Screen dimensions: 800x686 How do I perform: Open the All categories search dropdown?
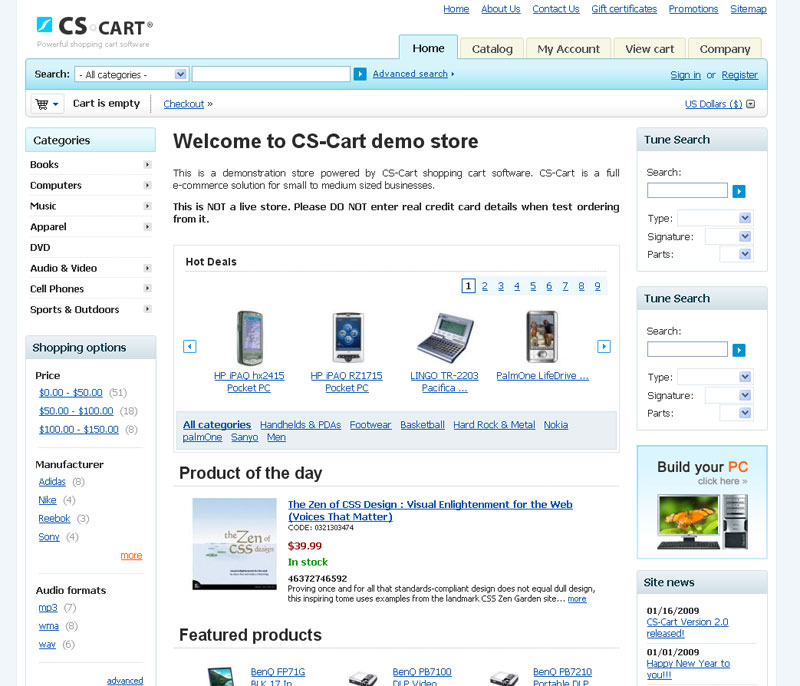131,74
